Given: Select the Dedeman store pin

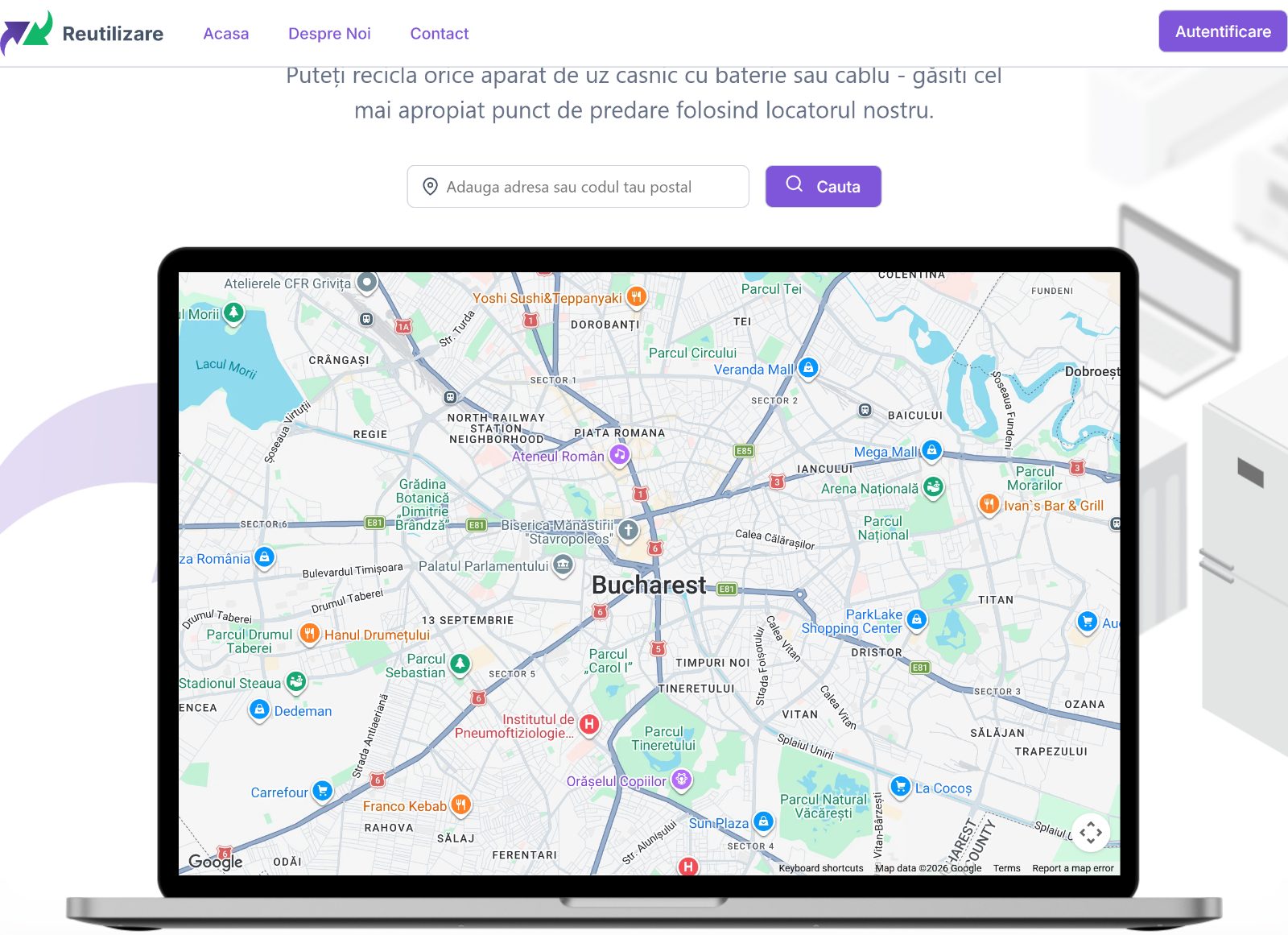Looking at the screenshot, I should coord(259,710).
